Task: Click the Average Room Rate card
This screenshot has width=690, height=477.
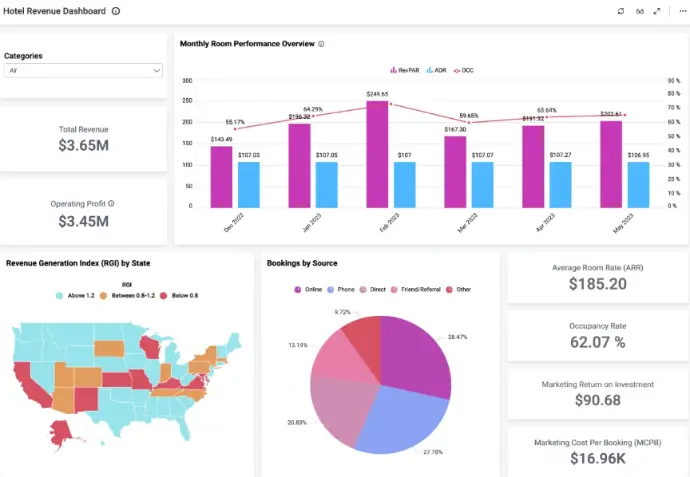Action: tap(597, 277)
